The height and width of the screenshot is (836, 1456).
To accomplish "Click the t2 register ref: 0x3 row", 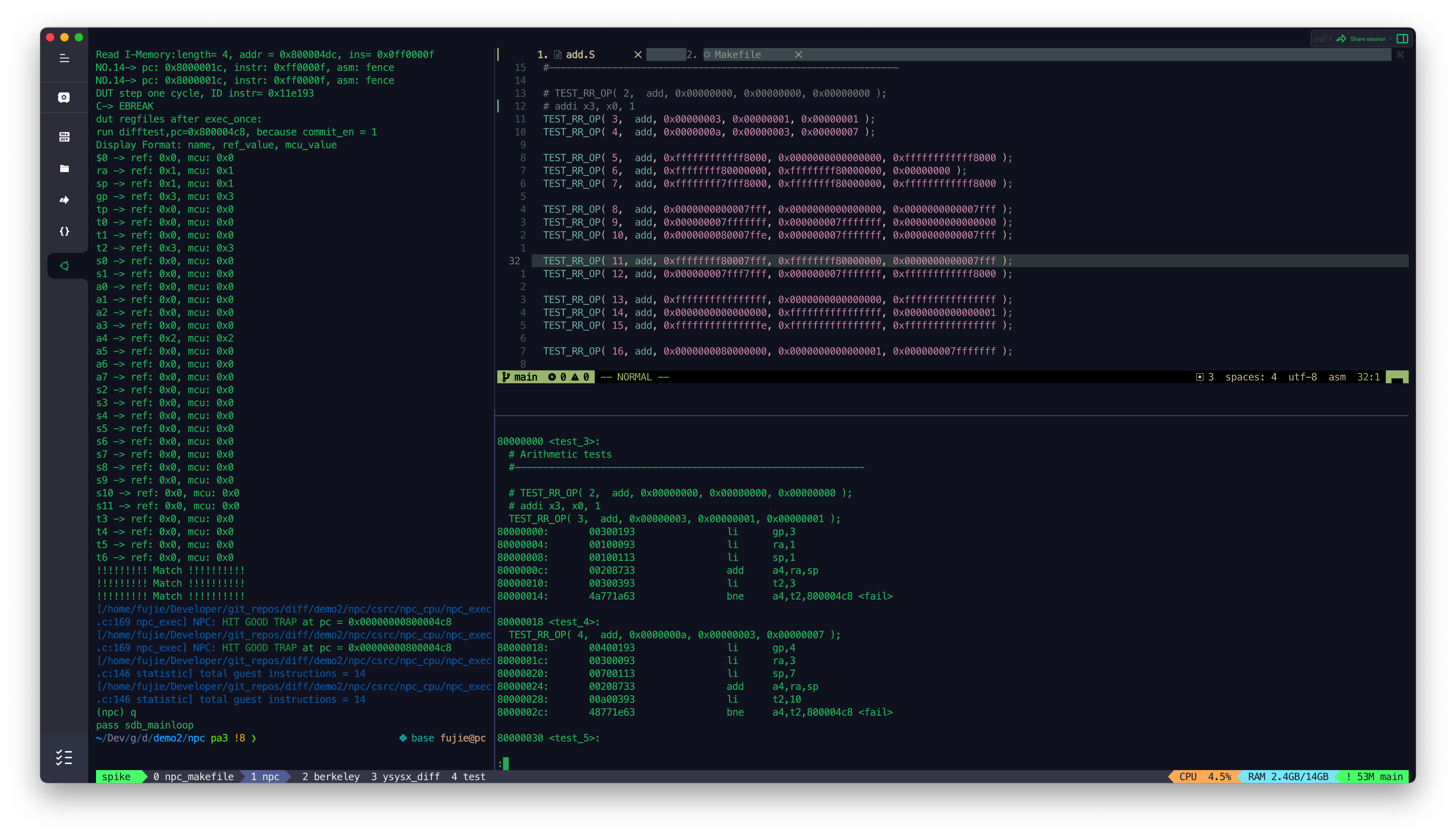I will pos(164,248).
